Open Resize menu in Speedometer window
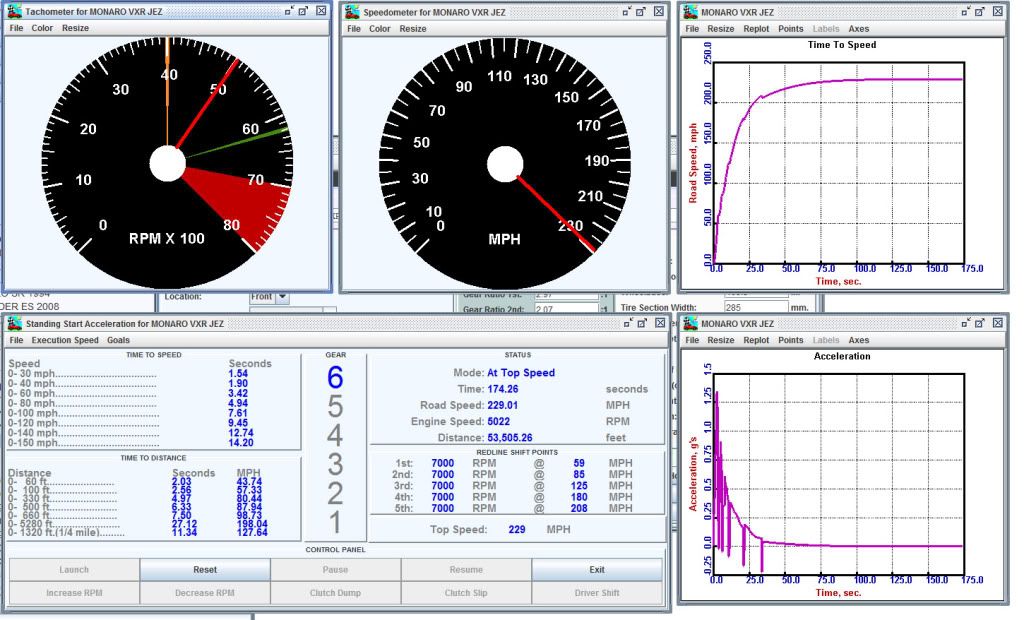 (413, 29)
